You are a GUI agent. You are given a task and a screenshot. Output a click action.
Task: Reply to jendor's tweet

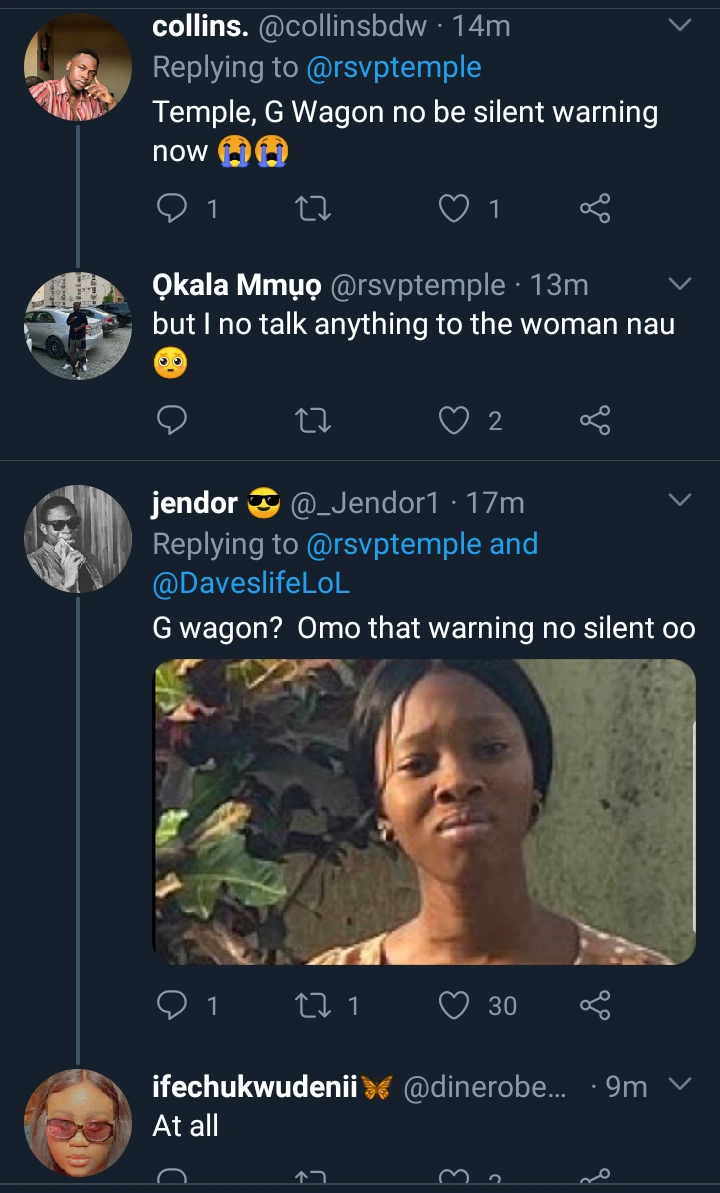tap(173, 1005)
